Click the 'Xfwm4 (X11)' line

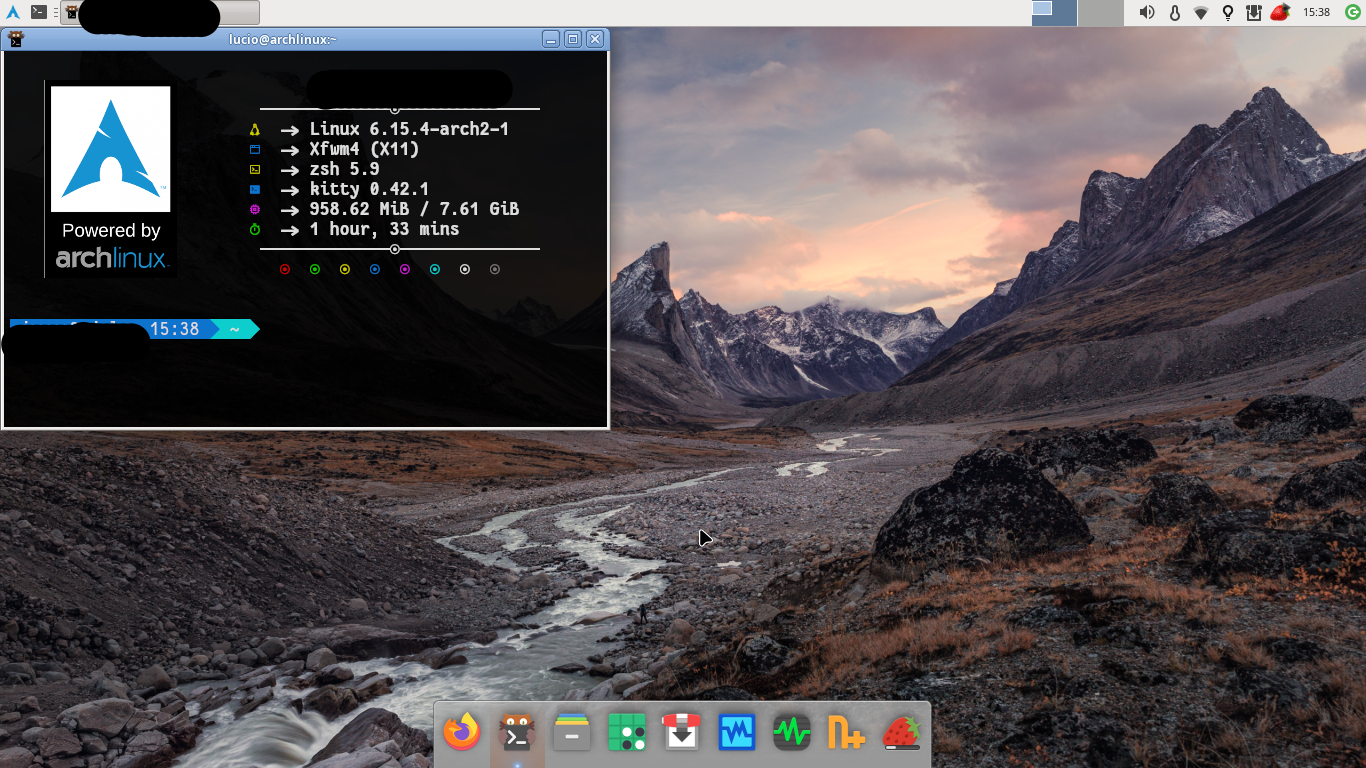click(x=364, y=149)
